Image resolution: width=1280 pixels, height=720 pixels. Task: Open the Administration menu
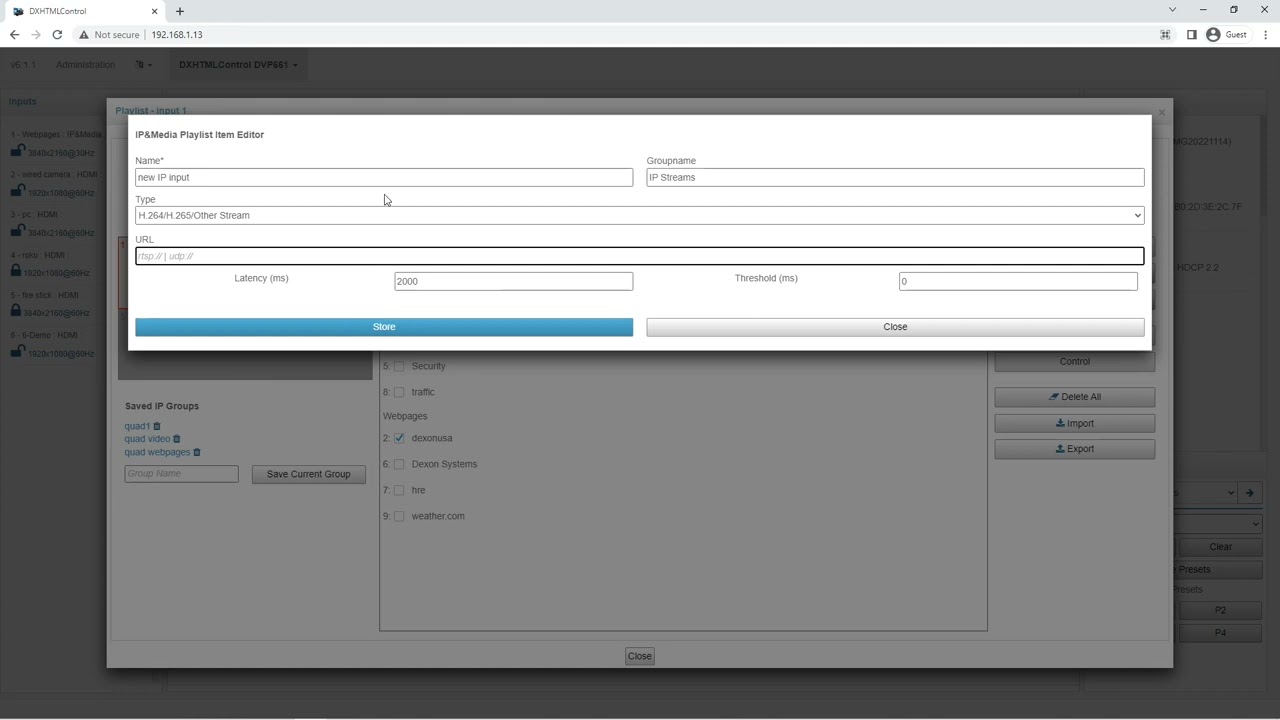click(x=85, y=65)
